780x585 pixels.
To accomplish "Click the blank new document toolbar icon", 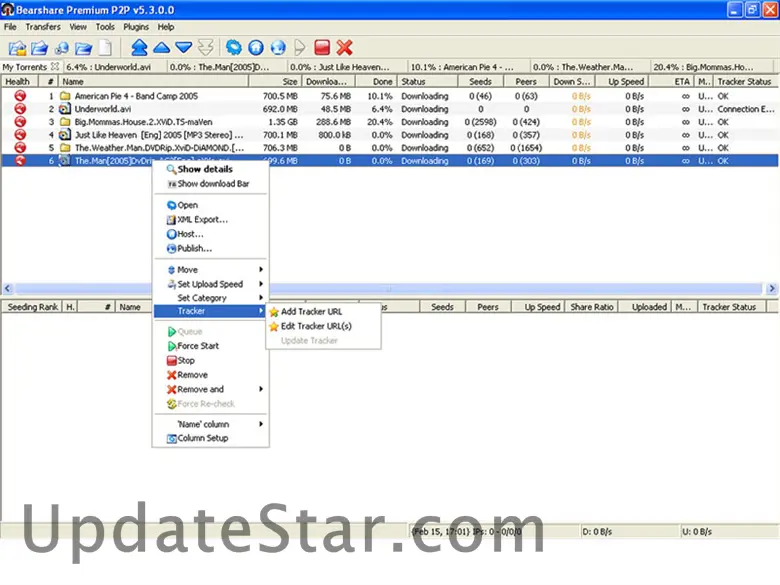I will [x=105, y=48].
